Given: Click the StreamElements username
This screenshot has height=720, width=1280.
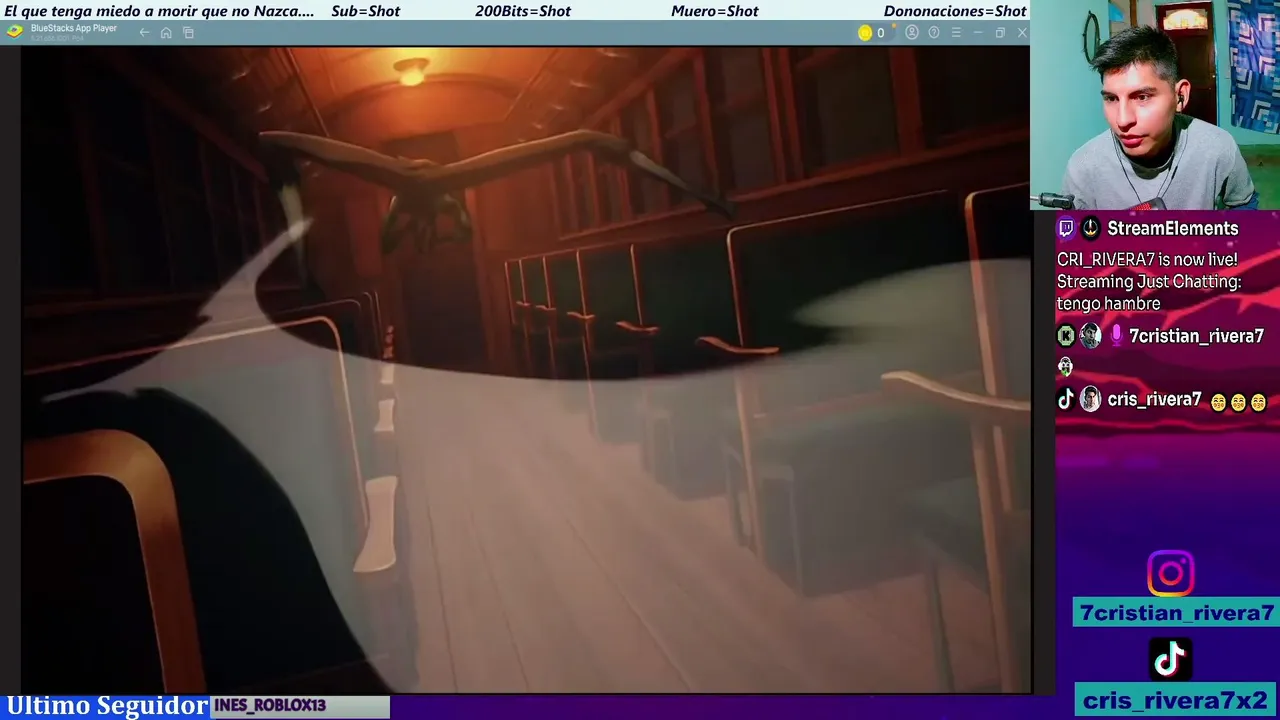Looking at the screenshot, I should pos(1172,229).
